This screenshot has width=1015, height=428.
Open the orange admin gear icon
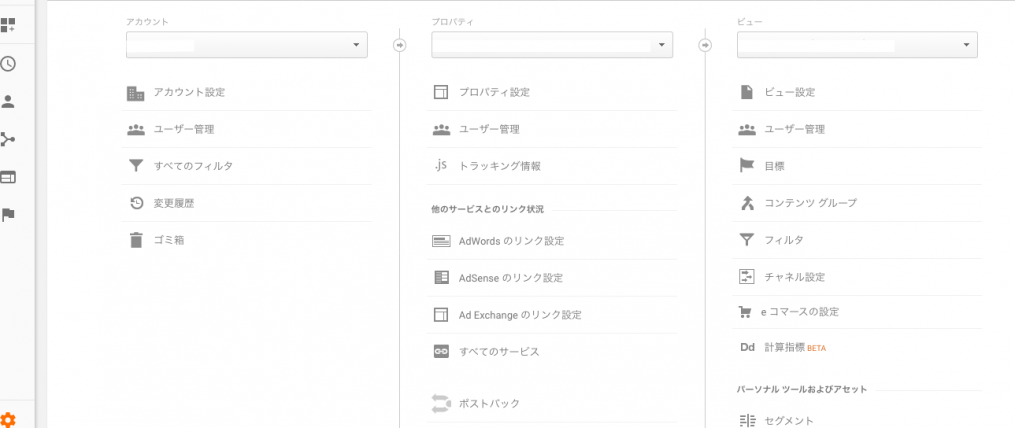coord(8,419)
